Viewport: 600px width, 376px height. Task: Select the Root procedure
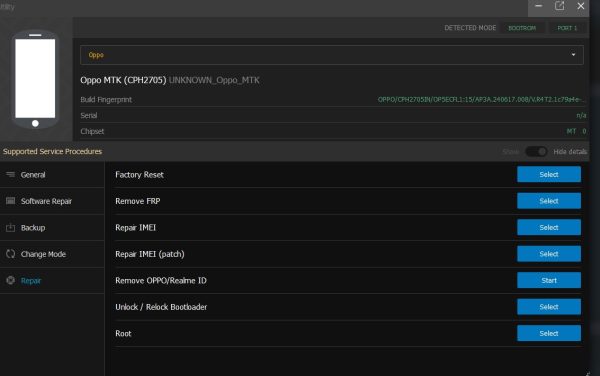(x=549, y=333)
